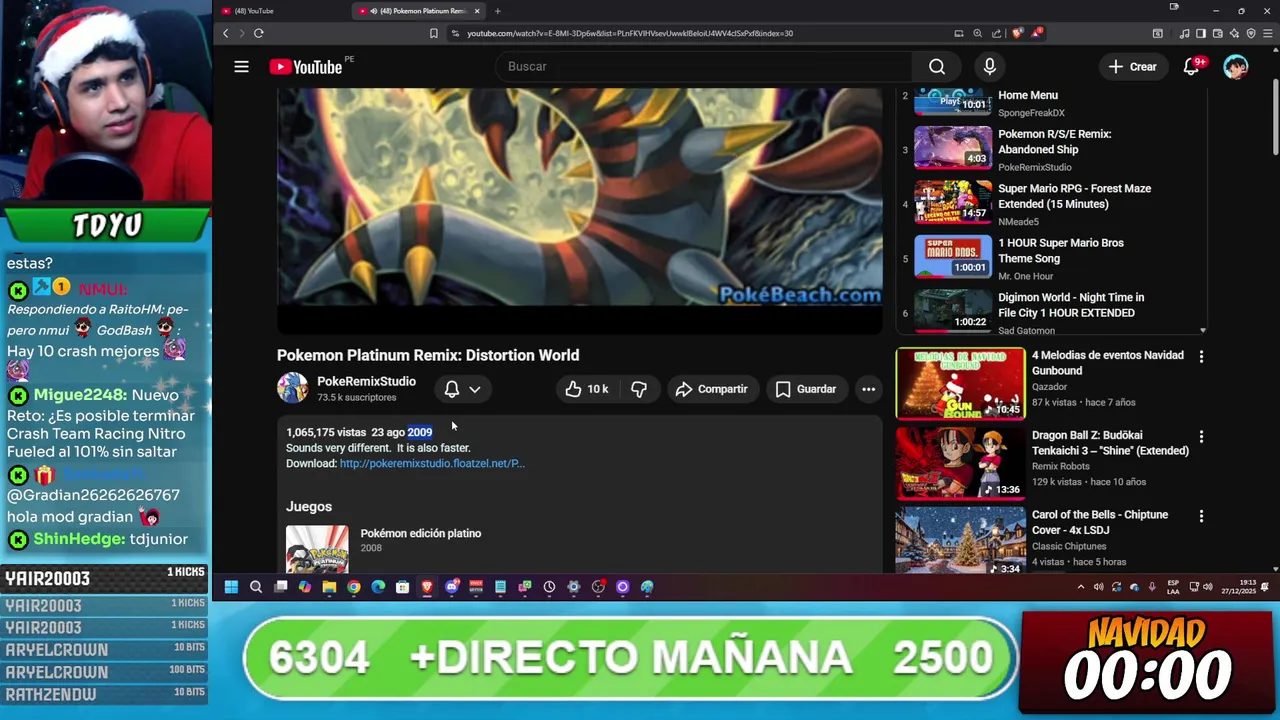Dislike the video
Image resolution: width=1280 pixels, height=720 pixels.
[639, 389]
